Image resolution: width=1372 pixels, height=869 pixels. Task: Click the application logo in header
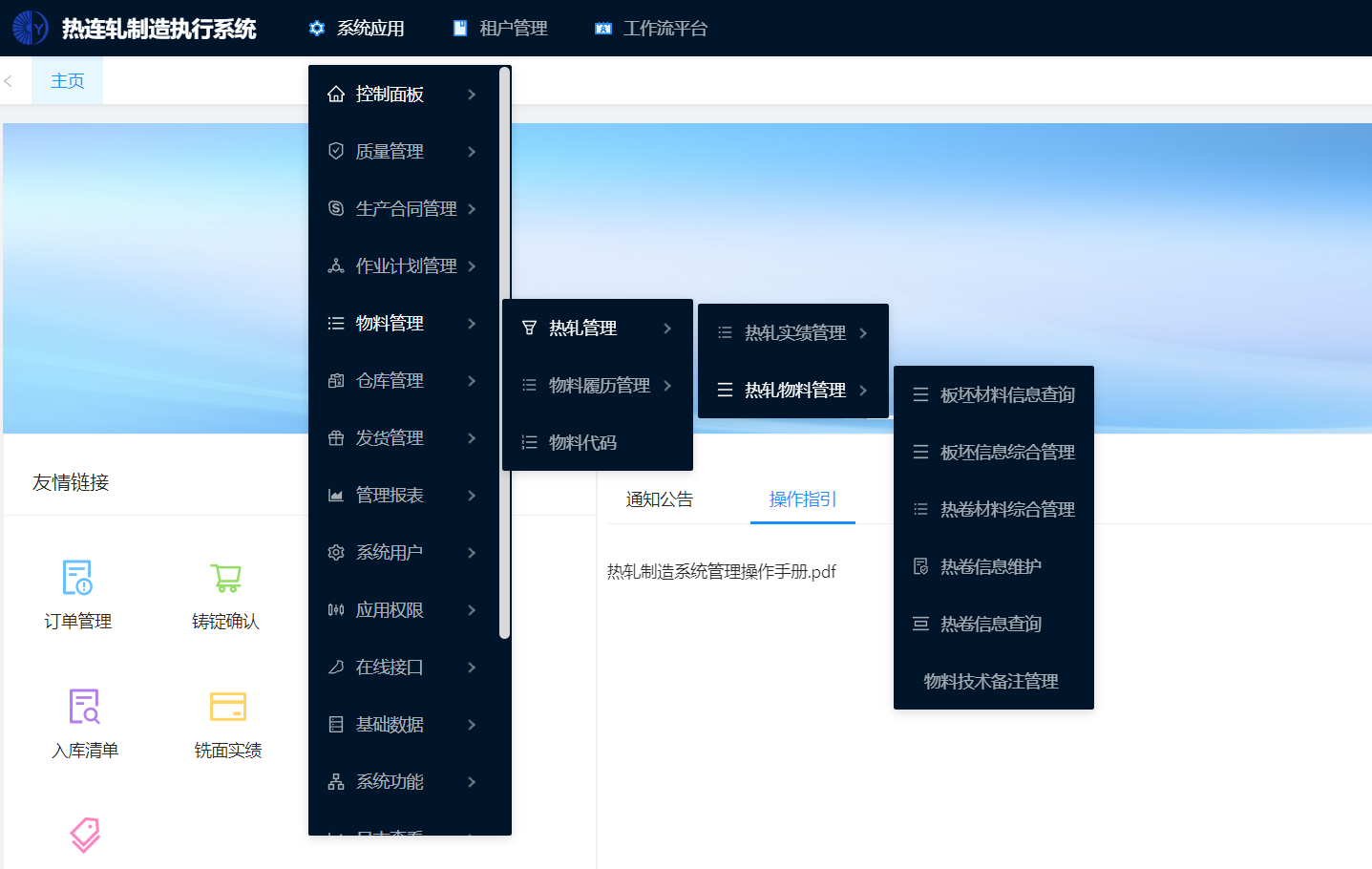coord(30,28)
